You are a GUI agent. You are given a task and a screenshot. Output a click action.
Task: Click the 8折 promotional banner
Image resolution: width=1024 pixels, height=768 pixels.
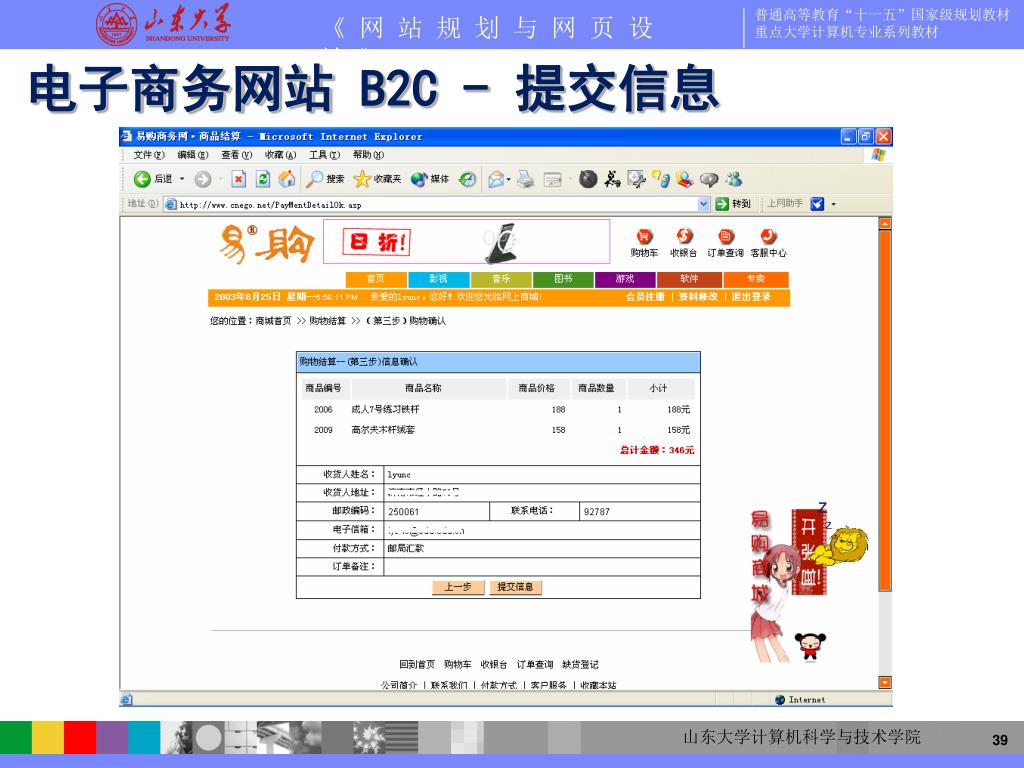(x=466, y=242)
